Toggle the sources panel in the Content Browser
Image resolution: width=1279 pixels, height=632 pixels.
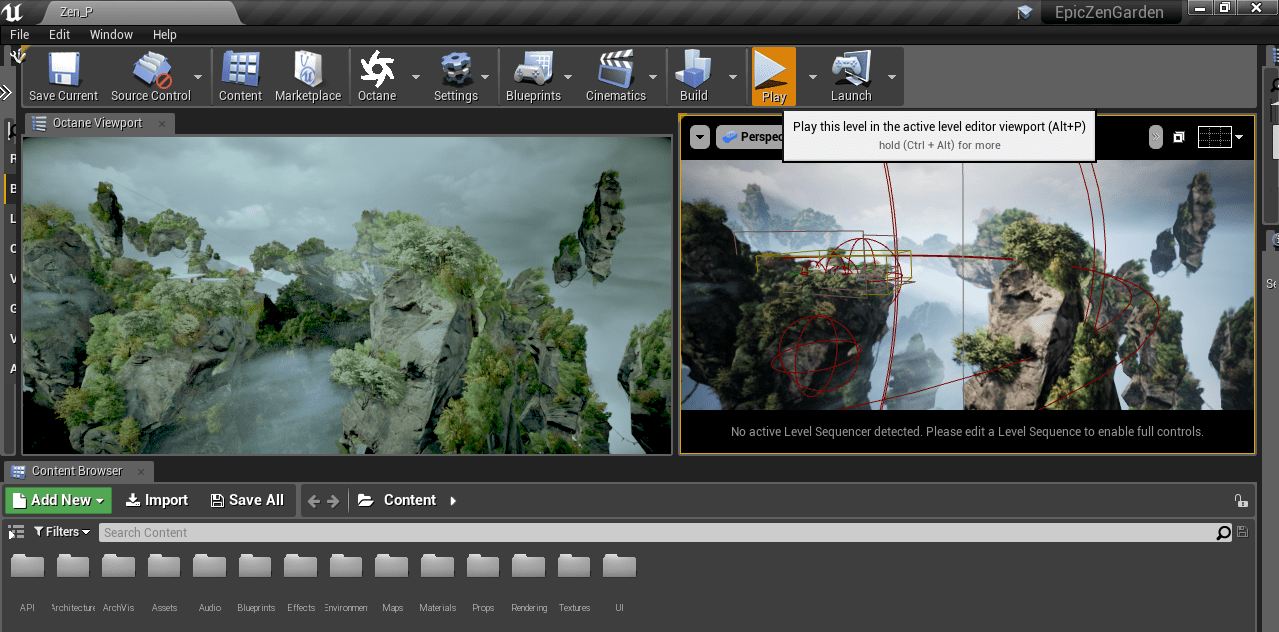15,531
